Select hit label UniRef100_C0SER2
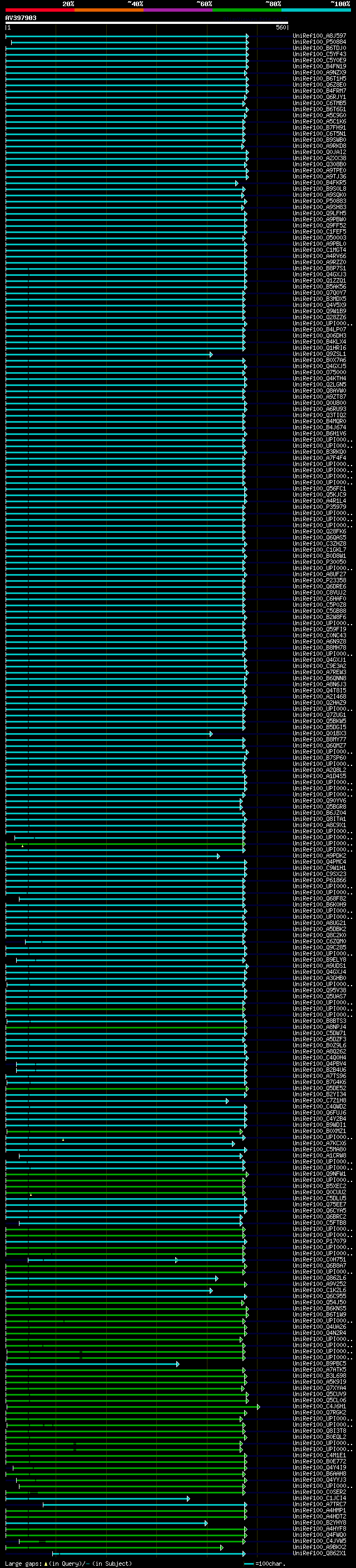Image resolution: width=356 pixels, height=1568 pixels. (319, 1492)
